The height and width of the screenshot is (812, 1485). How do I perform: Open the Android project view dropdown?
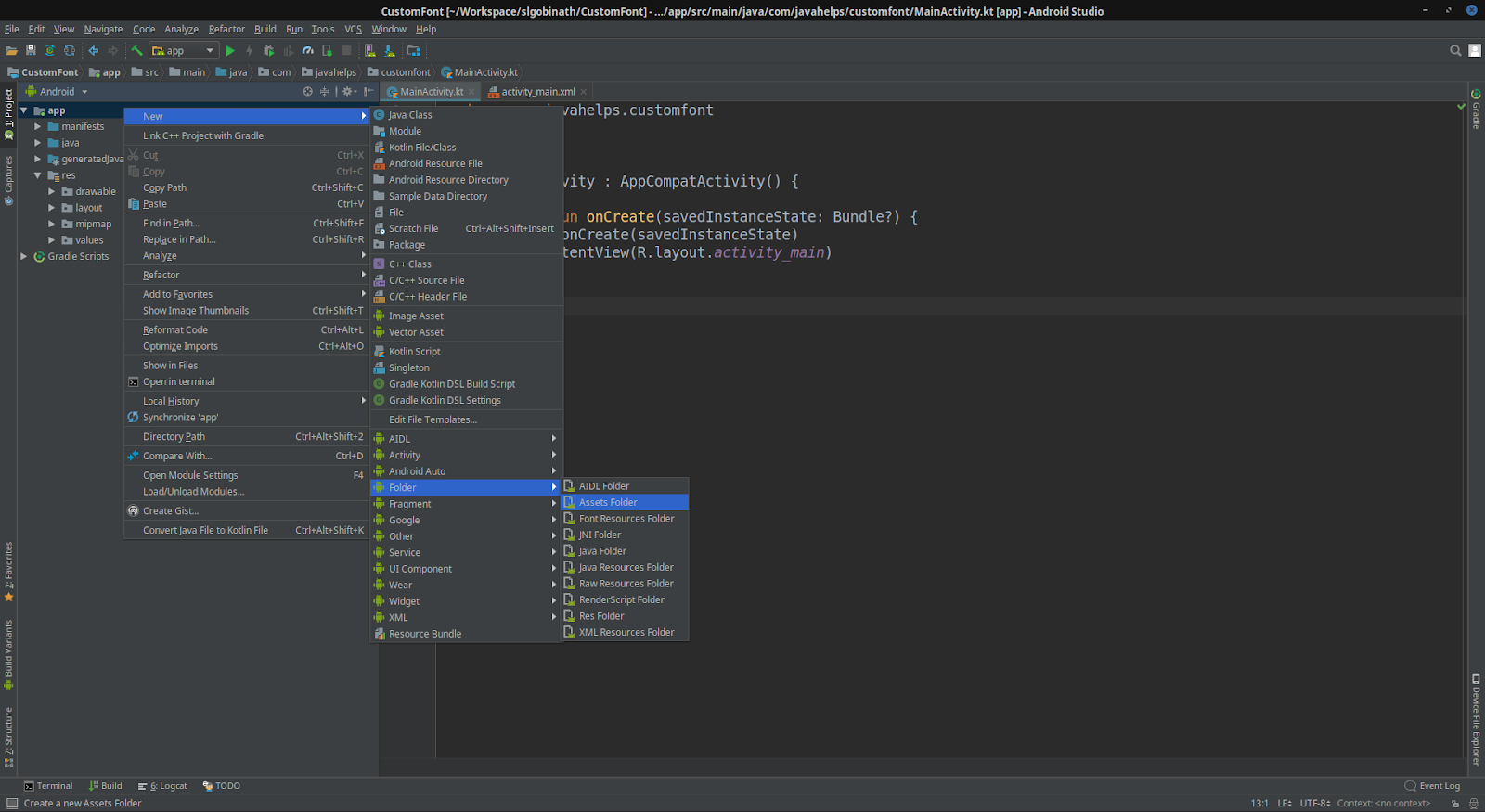point(57,92)
